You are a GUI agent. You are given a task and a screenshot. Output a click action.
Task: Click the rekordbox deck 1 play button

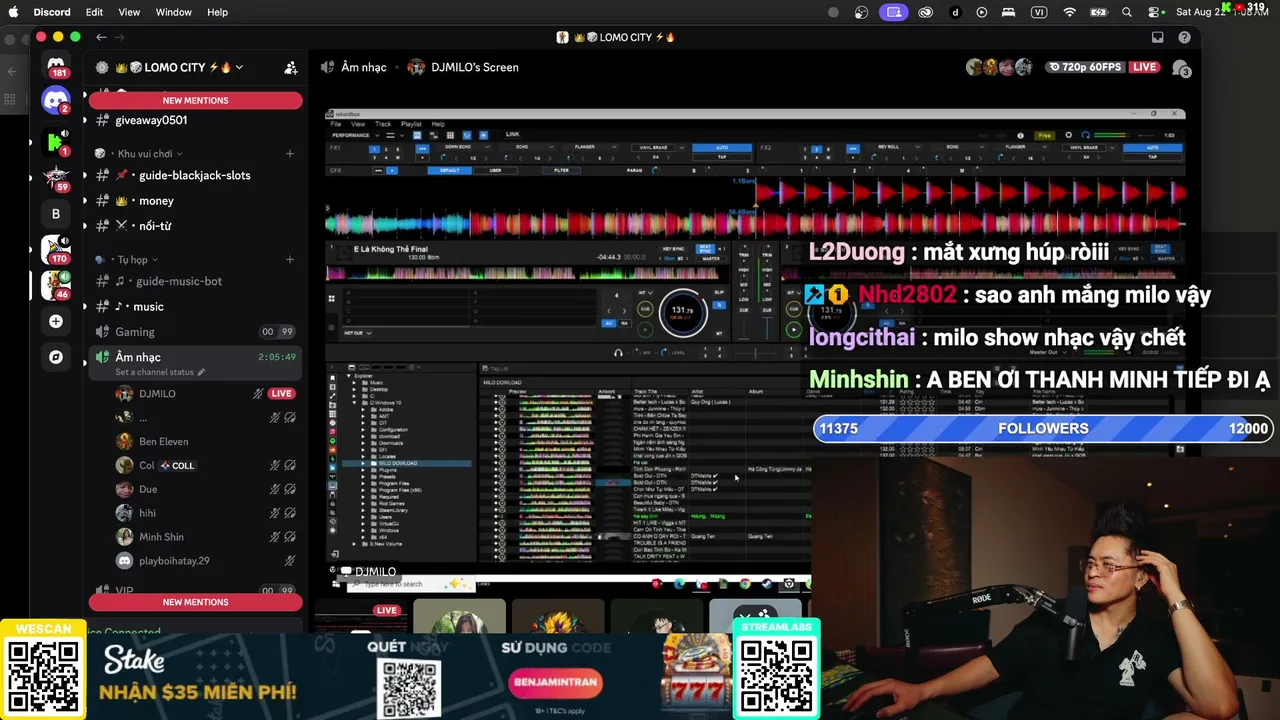[645, 329]
